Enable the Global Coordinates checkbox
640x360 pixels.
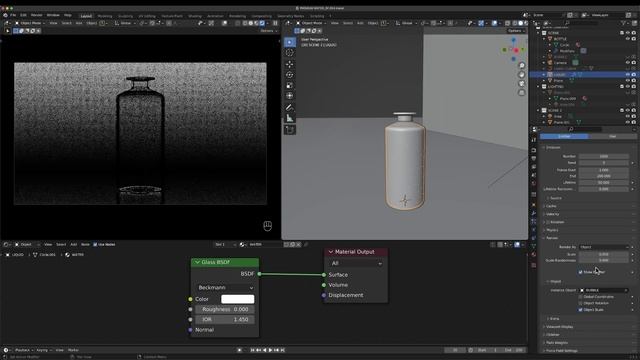coord(580,297)
